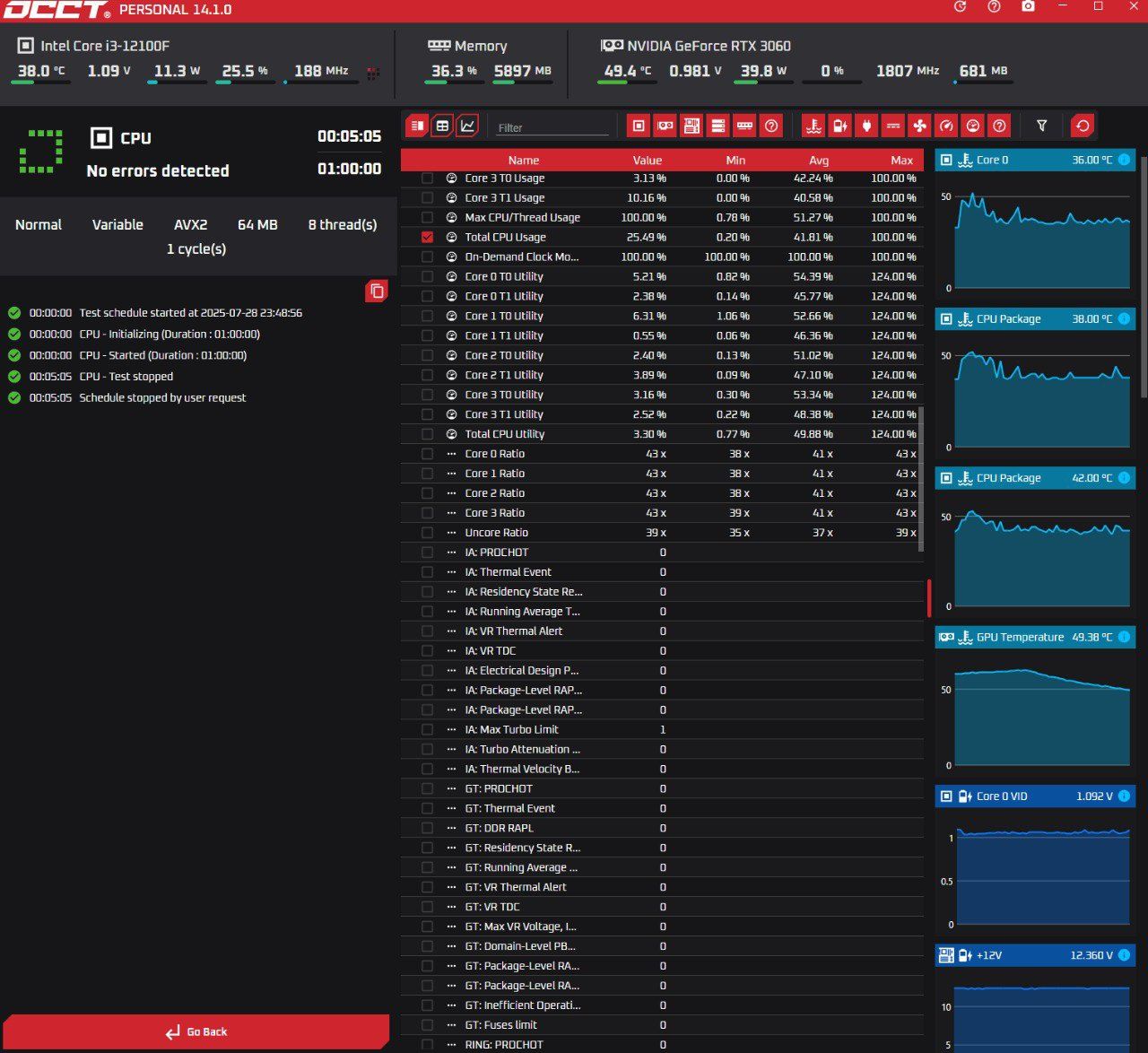The height and width of the screenshot is (1053, 1148).
Task: Click the Intel Core i3-12100F header
Action: coord(93,46)
